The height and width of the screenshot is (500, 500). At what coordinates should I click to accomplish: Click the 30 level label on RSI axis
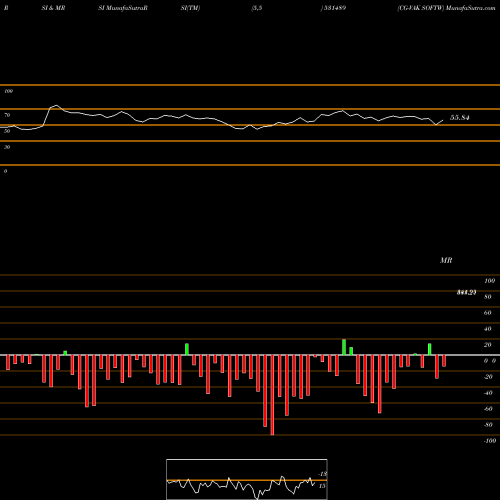coord(7,147)
